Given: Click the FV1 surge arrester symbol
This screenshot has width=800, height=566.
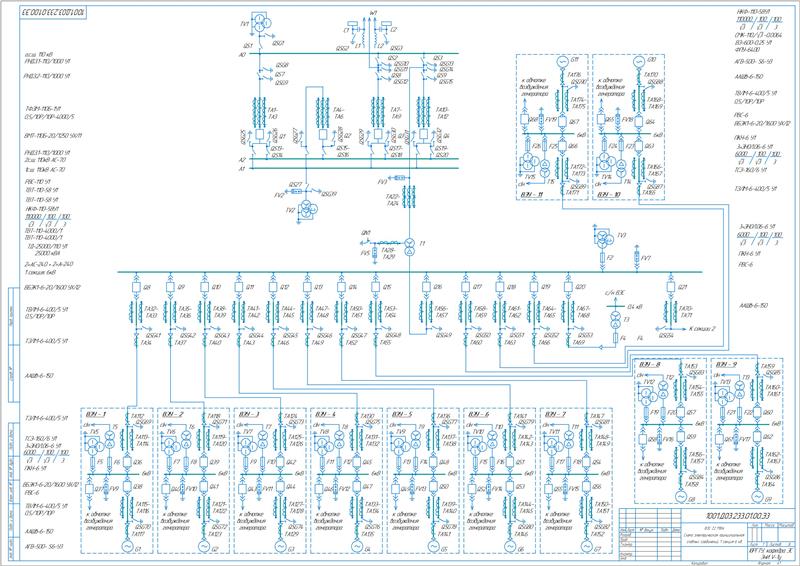Looking at the screenshot, I should 400,178.
